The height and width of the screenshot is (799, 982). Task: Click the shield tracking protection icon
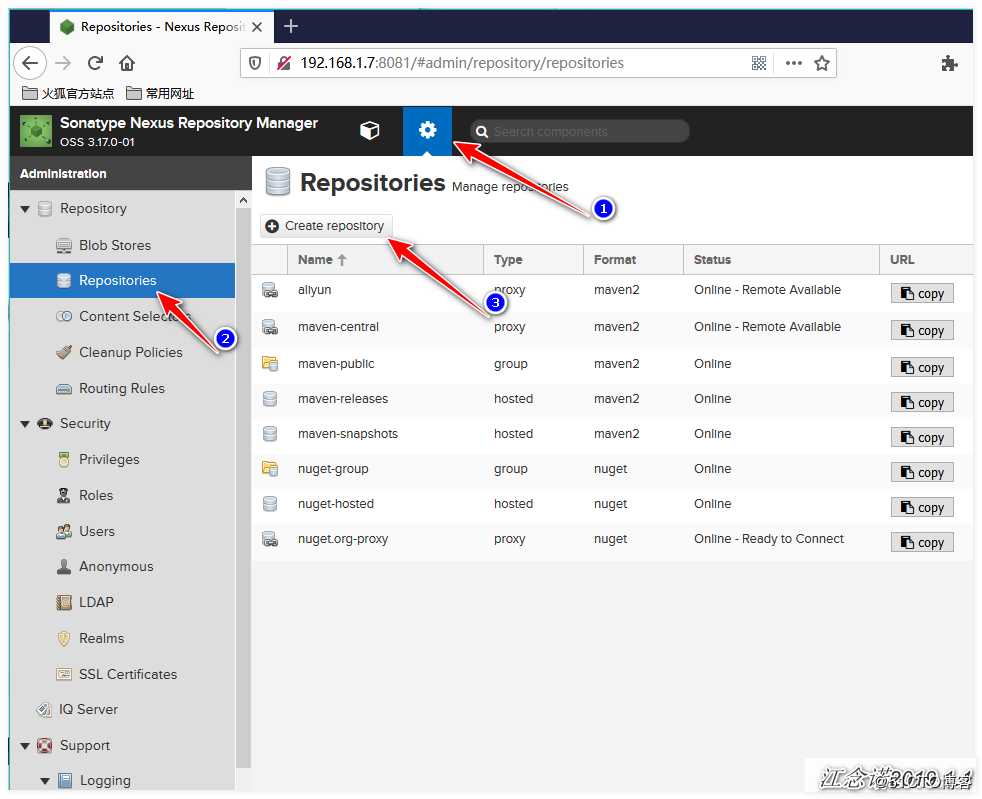(255, 63)
